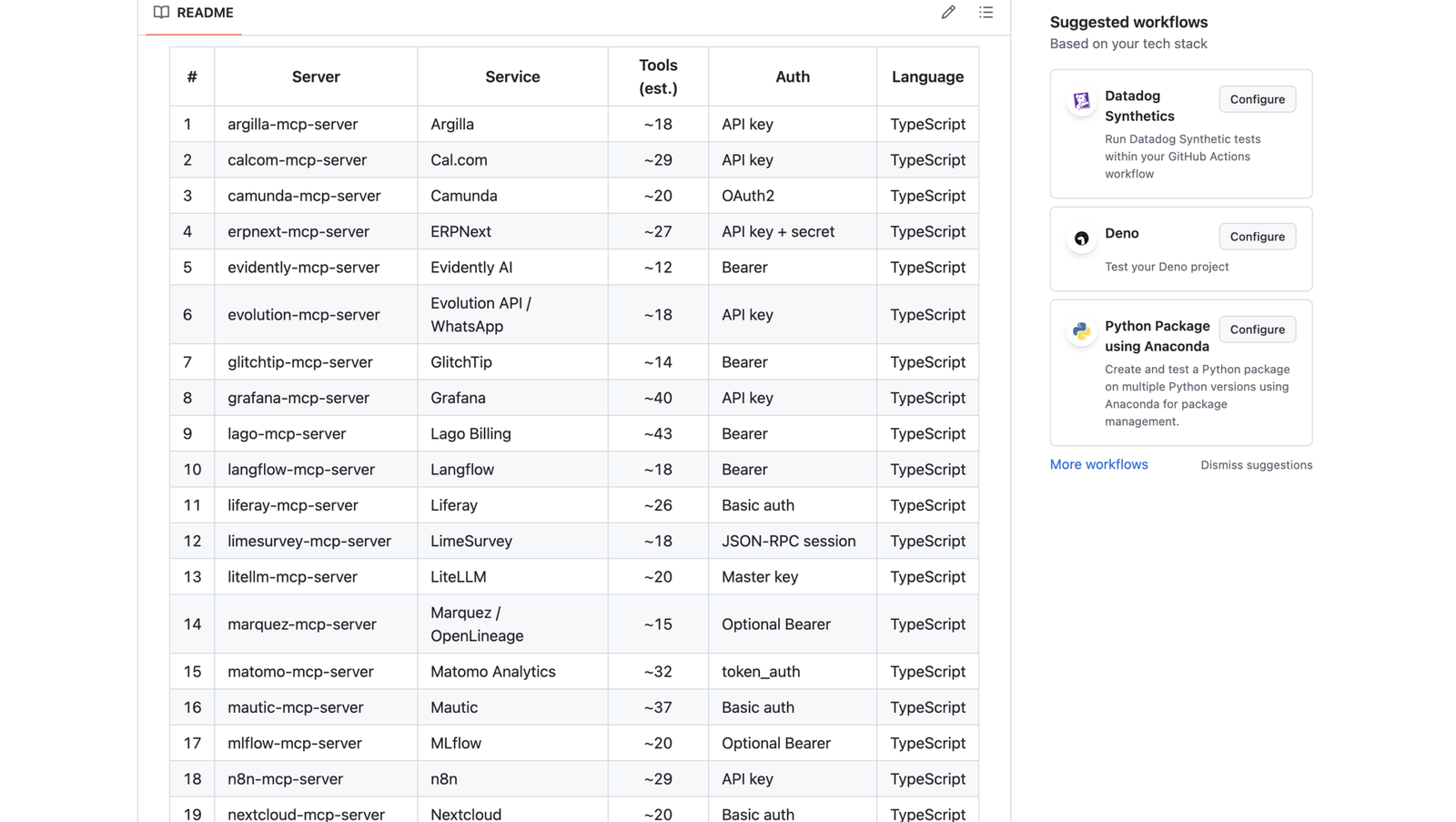Viewport: 1456px width, 822px height.
Task: Select the MLflow service entry
Action: coord(456,743)
